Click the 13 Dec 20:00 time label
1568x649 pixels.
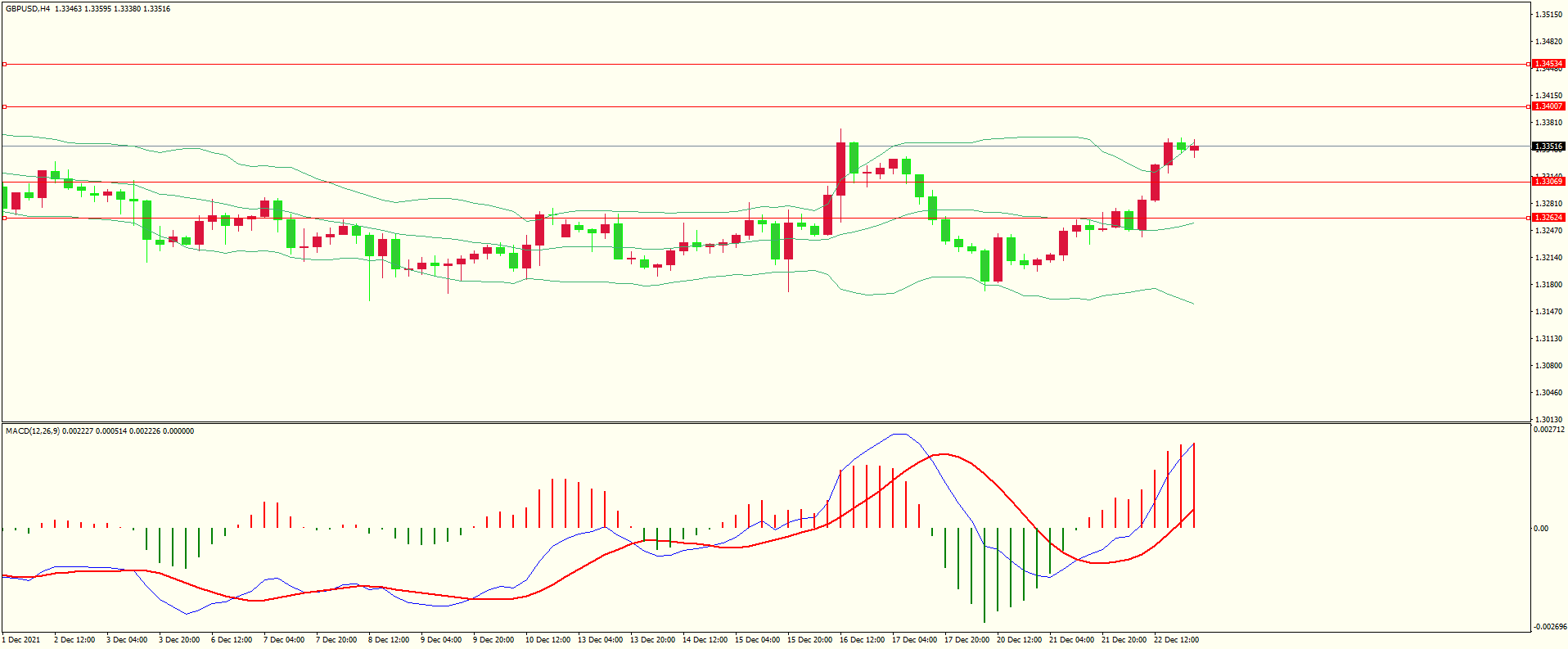pyautogui.click(x=653, y=640)
